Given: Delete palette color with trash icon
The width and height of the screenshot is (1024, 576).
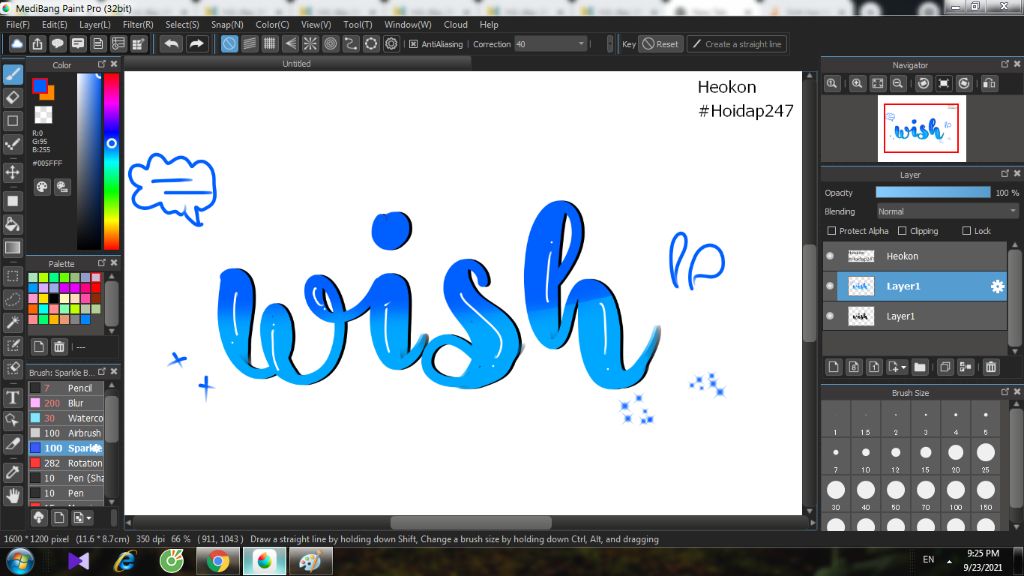Looking at the screenshot, I should tap(59, 347).
